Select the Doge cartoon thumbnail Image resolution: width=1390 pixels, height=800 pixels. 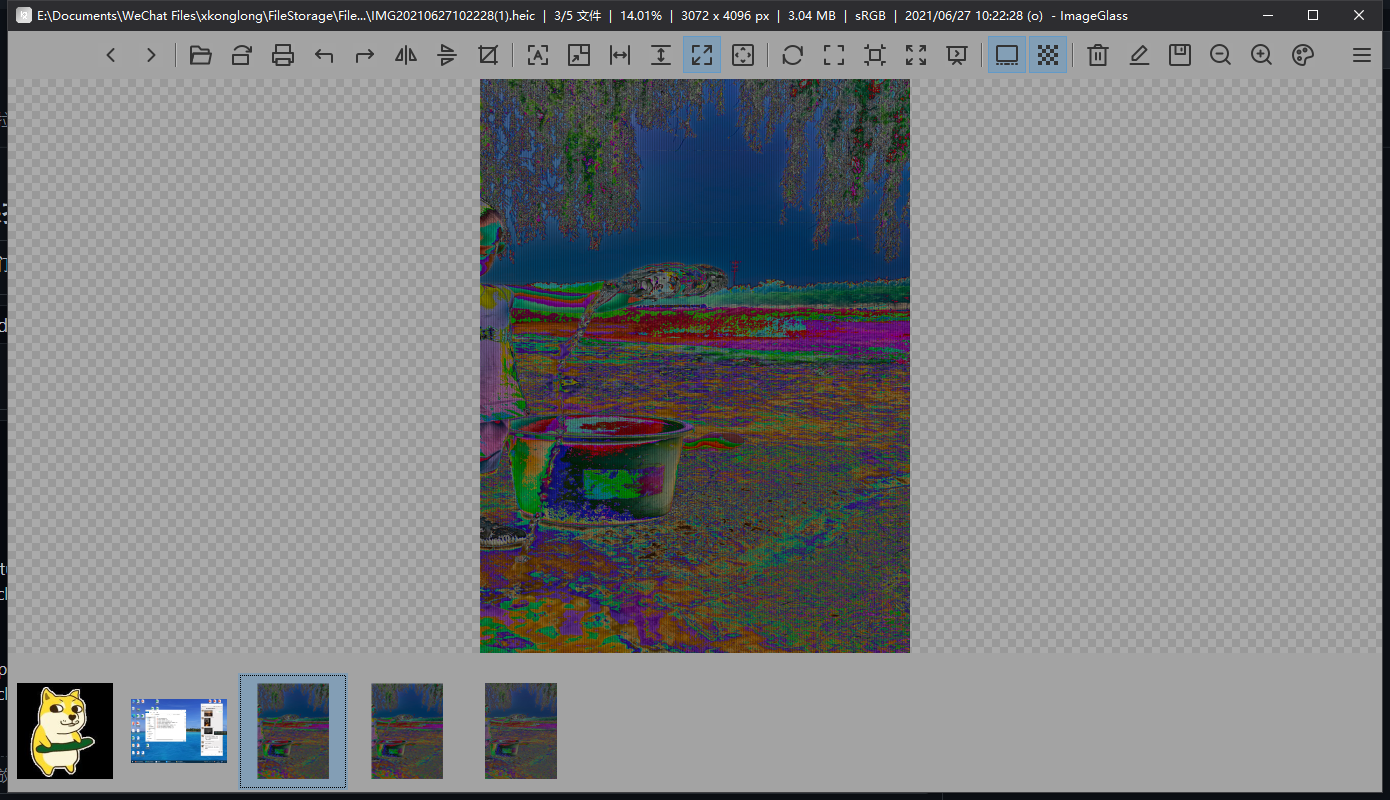pyautogui.click(x=65, y=731)
